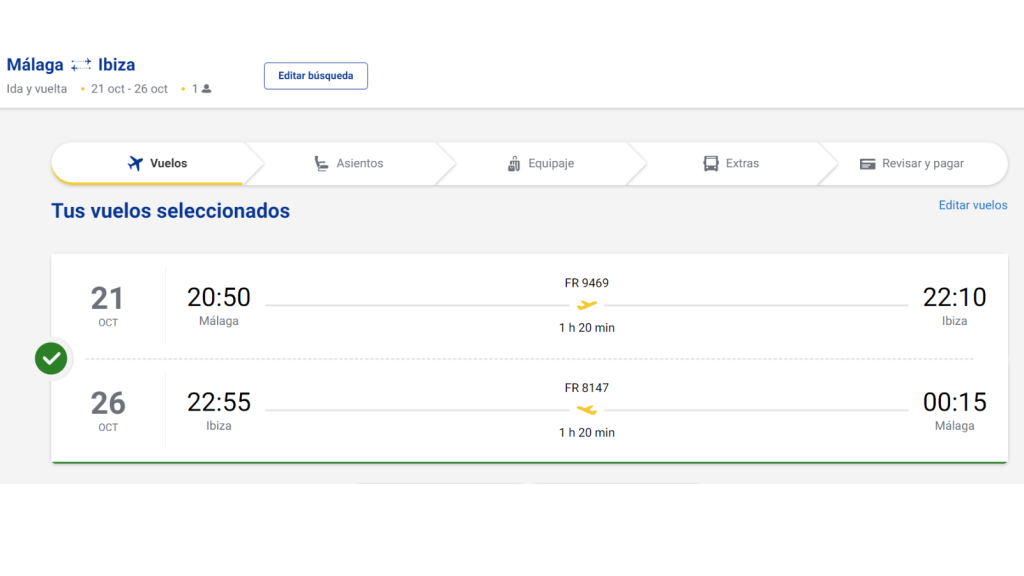Click the passenger person icon in search summary

click(206, 89)
